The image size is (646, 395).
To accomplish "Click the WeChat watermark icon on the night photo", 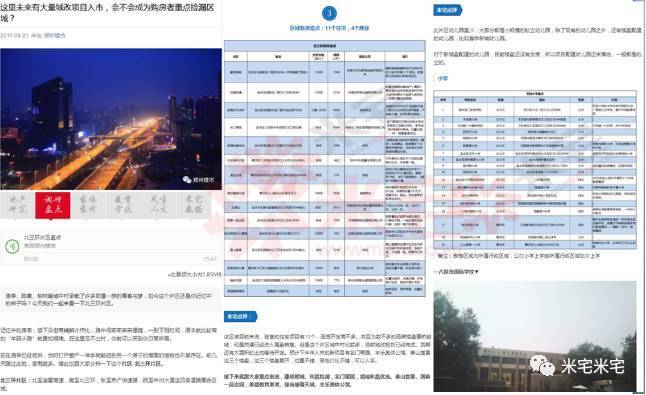I will (x=187, y=180).
